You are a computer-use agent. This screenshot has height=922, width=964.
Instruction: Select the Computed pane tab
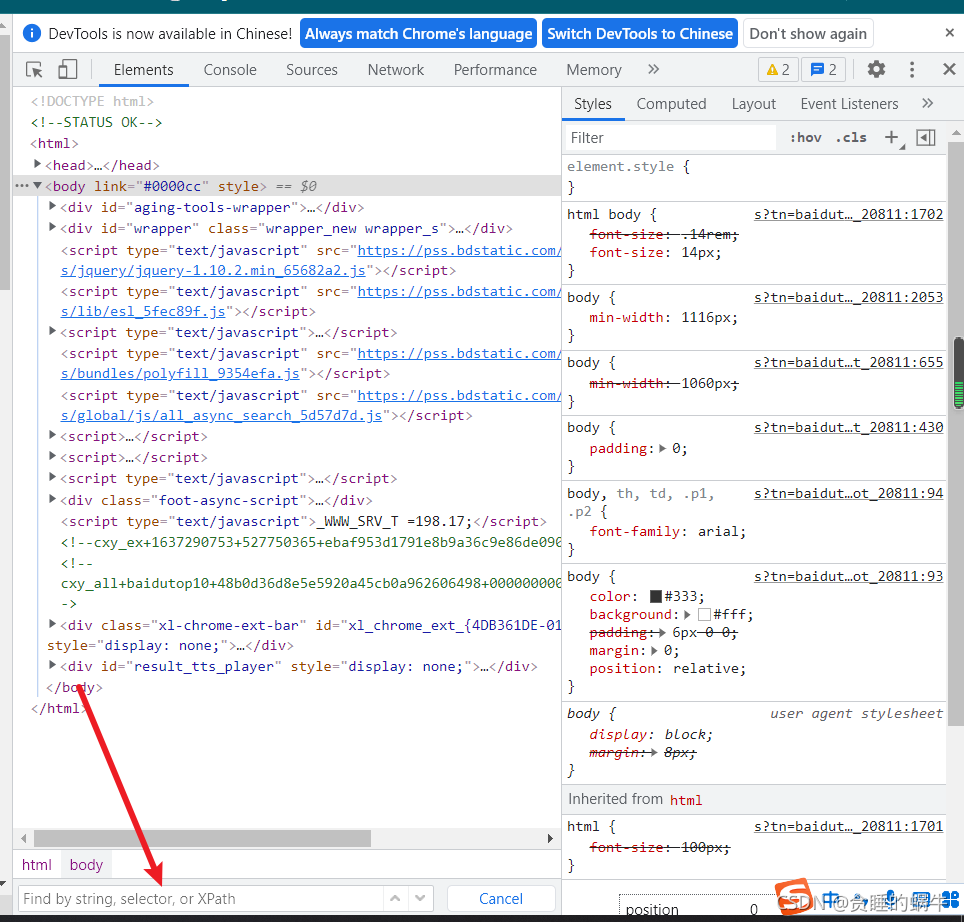[671, 104]
